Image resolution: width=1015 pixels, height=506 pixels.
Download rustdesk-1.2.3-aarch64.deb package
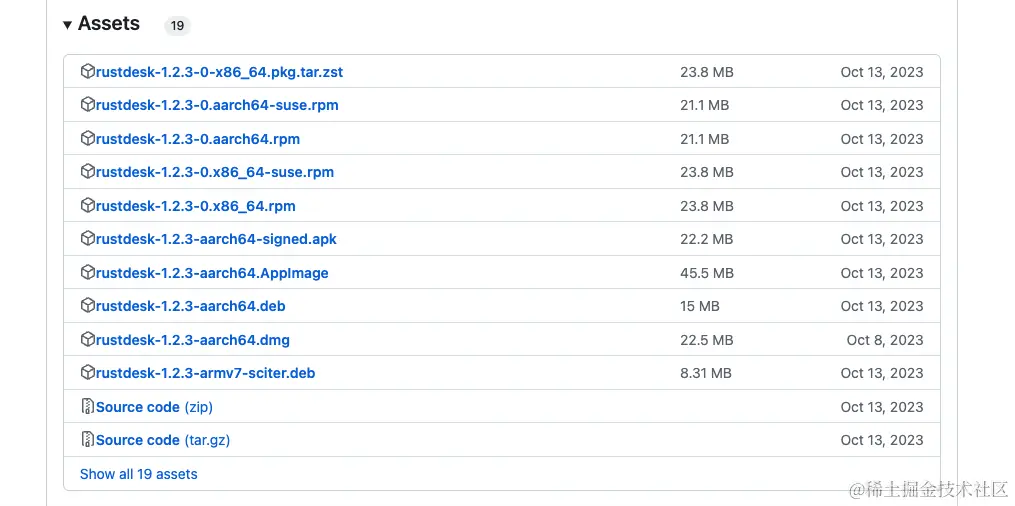pyautogui.click(x=191, y=306)
